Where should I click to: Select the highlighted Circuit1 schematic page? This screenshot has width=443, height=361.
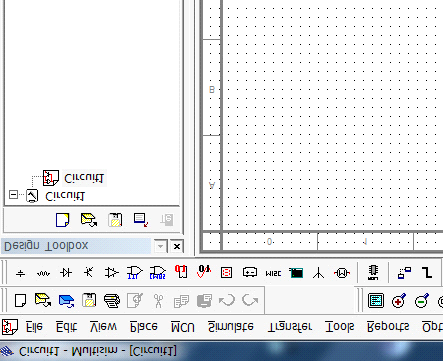84,178
